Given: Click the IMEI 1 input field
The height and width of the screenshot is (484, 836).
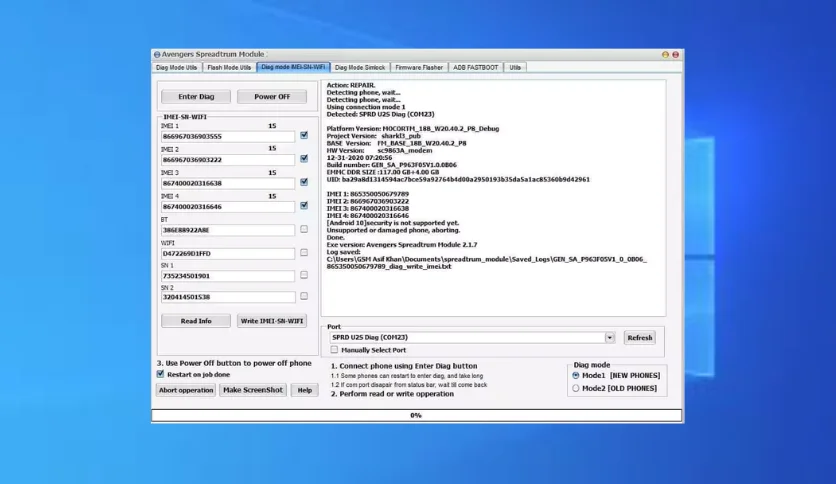Looking at the screenshot, I should pyautogui.click(x=228, y=136).
